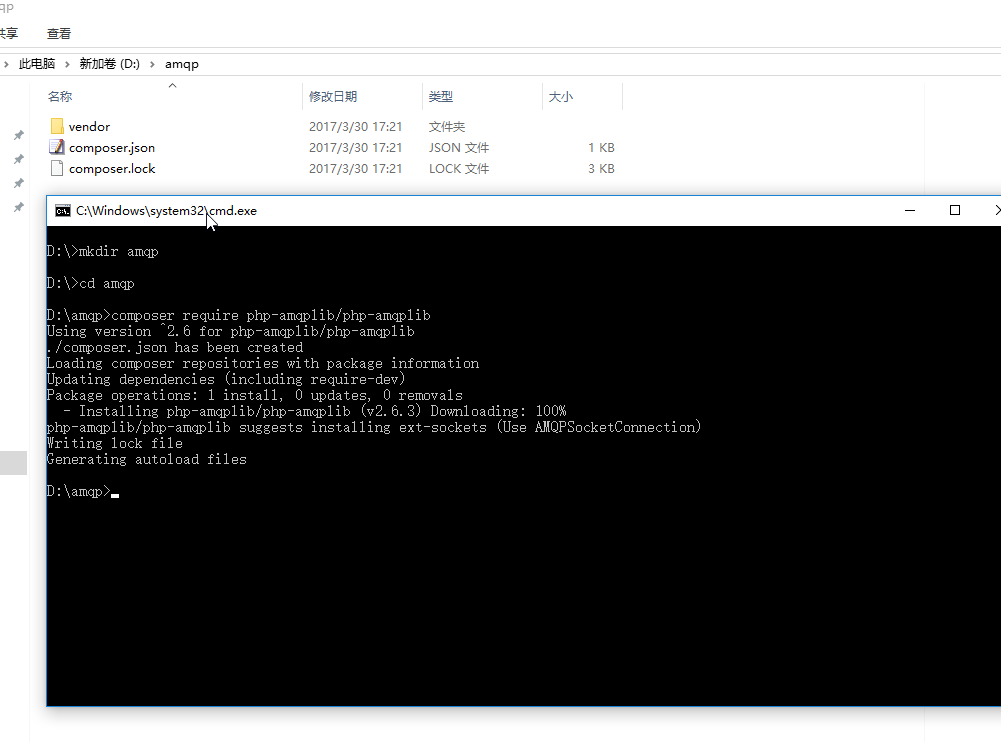Toggle sort arrow above 名称 column
This screenshot has height=742, width=1001.
pyautogui.click(x=172, y=85)
